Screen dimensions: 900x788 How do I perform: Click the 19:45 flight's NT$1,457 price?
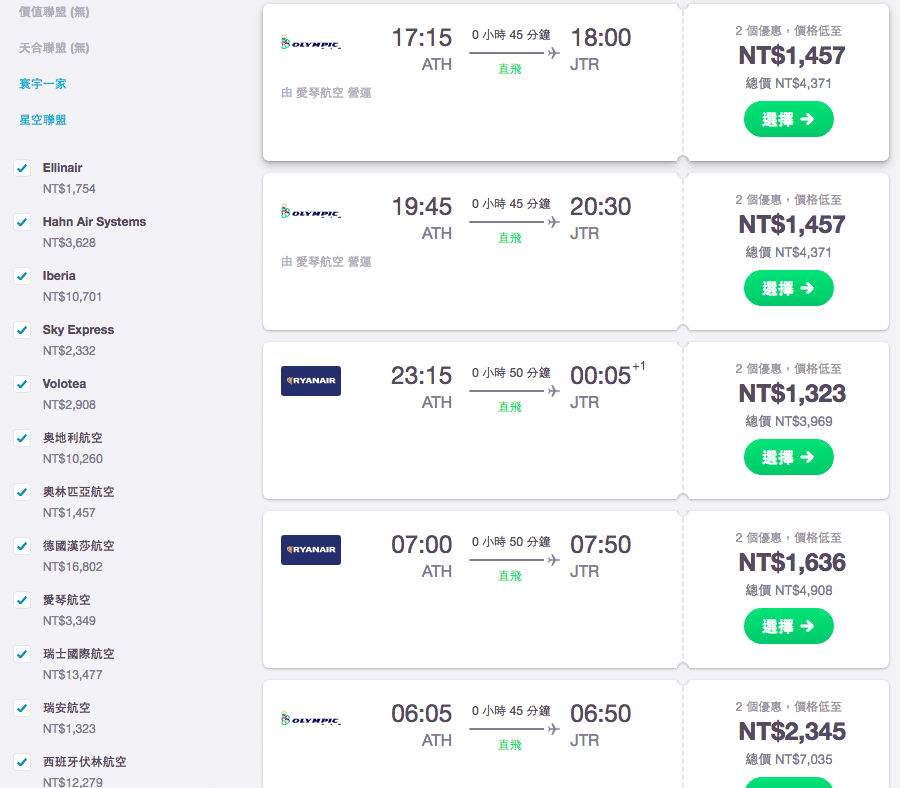pos(792,224)
